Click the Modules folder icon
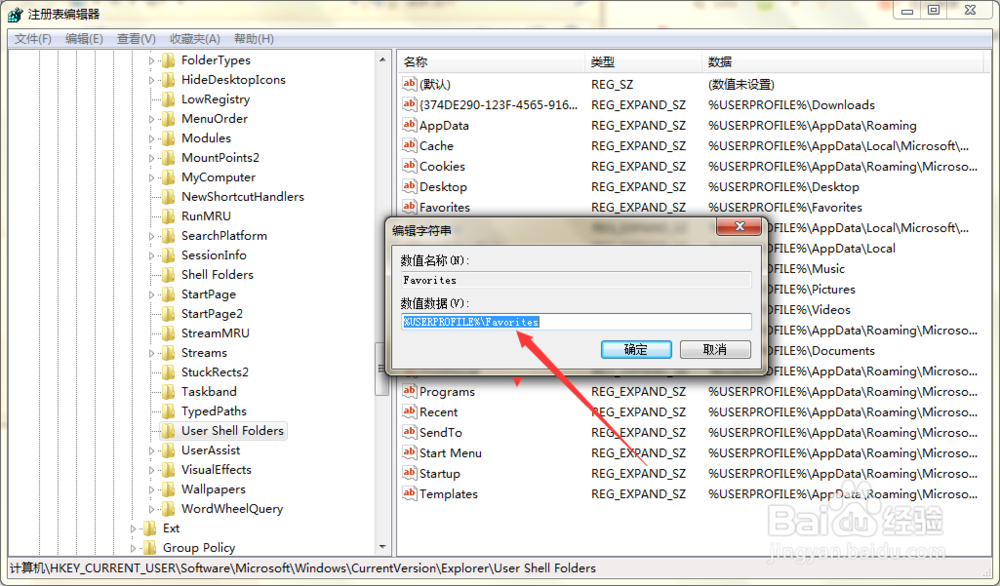This screenshot has height=586, width=1000. [x=168, y=138]
